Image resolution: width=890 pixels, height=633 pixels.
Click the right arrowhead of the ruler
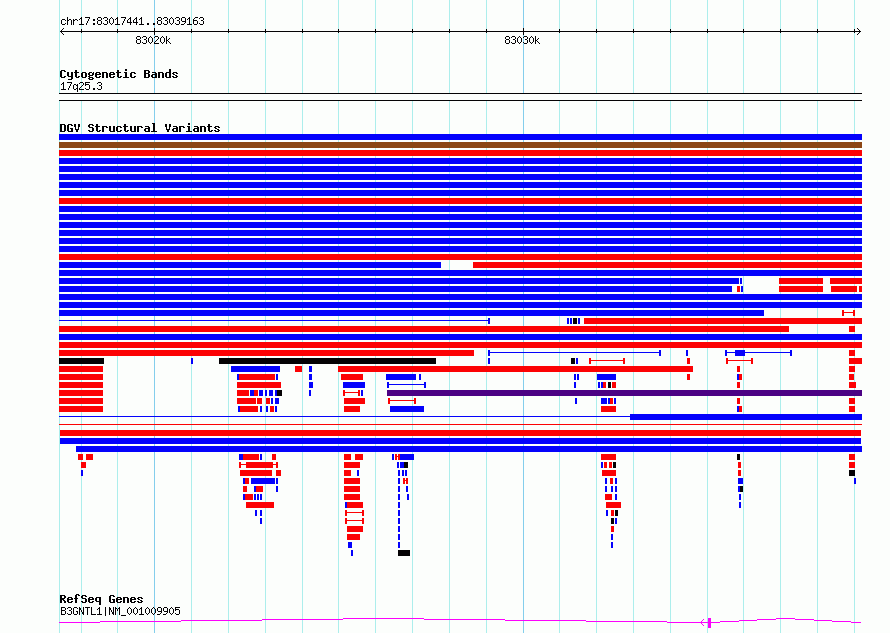pos(859,32)
